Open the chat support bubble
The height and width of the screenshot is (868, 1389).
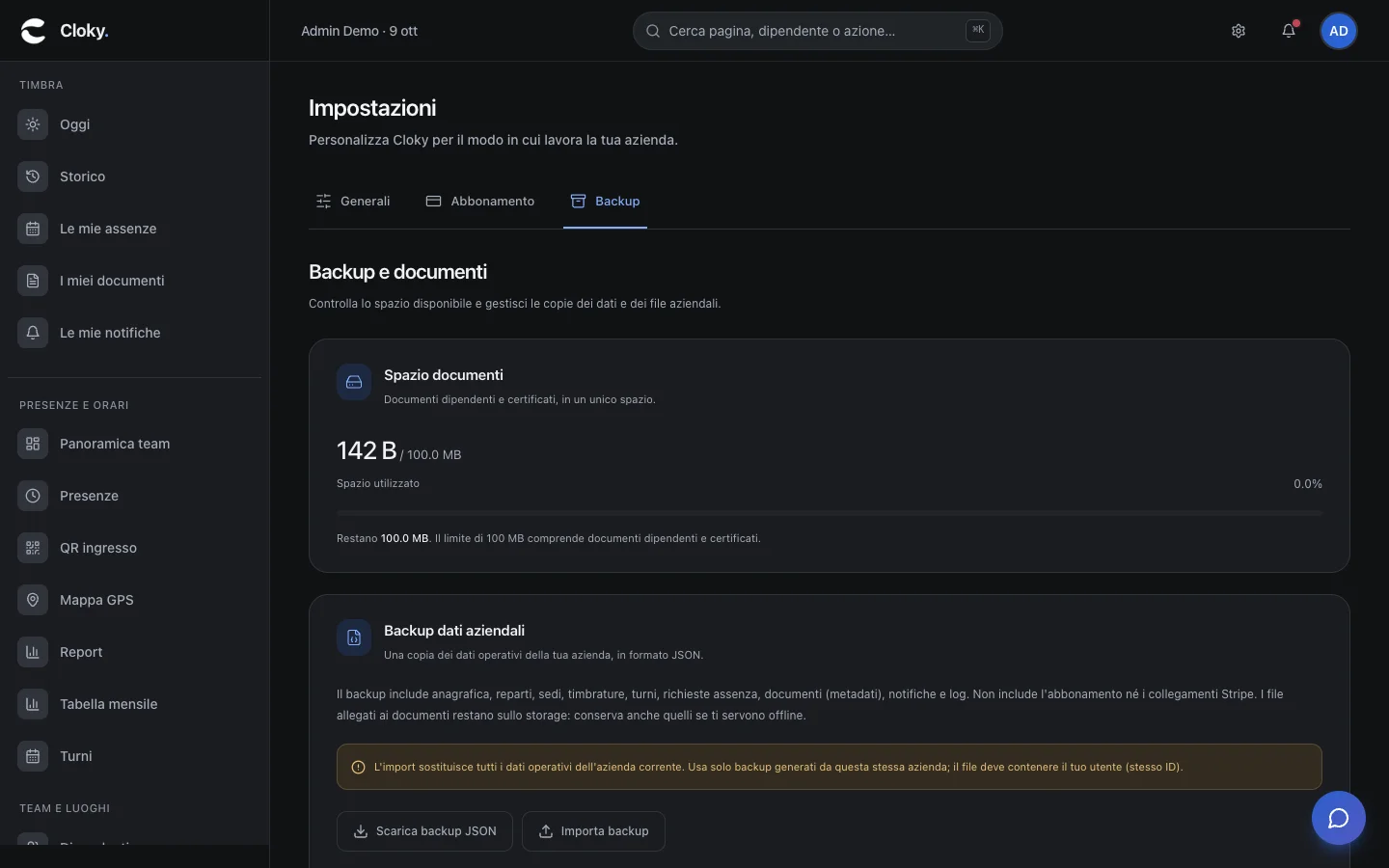tap(1339, 818)
